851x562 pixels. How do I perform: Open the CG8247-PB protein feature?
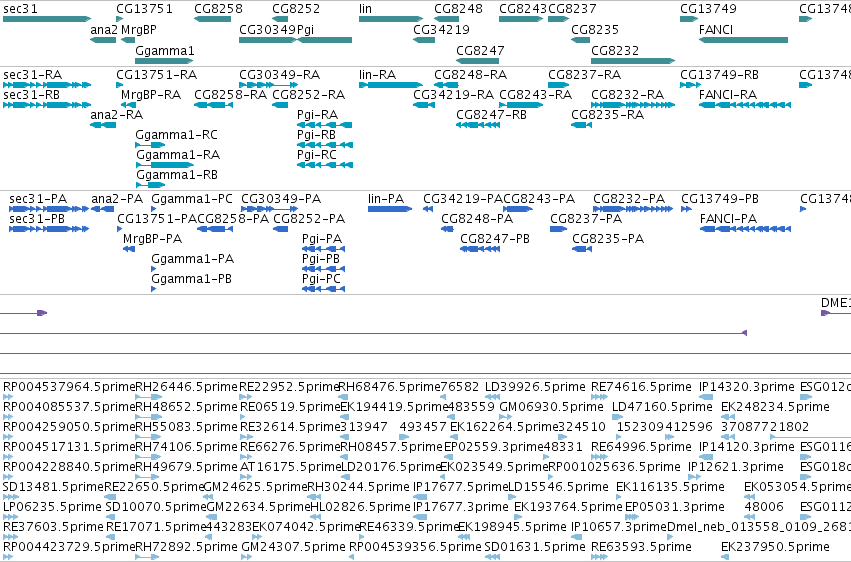pyautogui.click(x=480, y=249)
